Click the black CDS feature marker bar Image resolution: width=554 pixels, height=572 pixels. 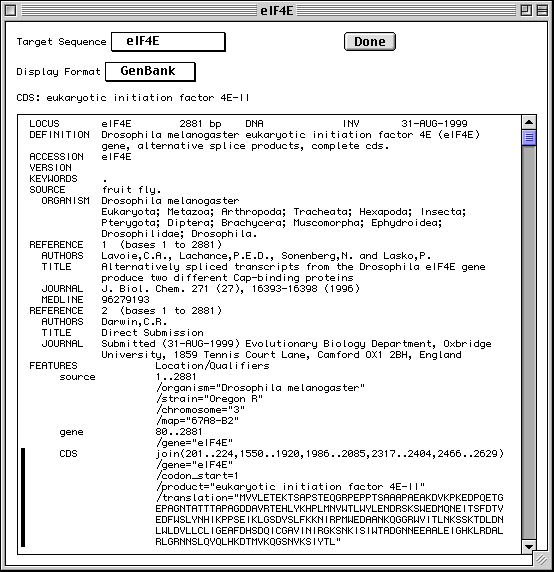click(x=23, y=498)
